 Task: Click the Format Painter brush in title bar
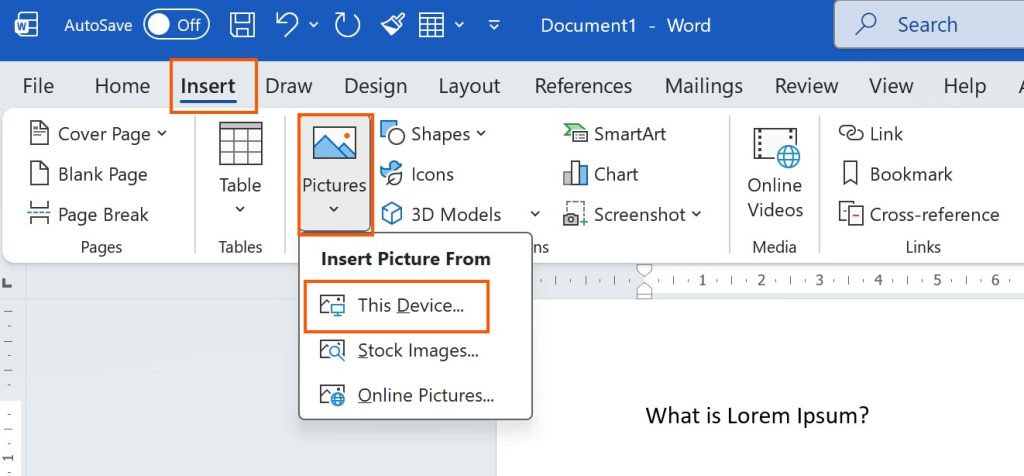[x=393, y=25]
